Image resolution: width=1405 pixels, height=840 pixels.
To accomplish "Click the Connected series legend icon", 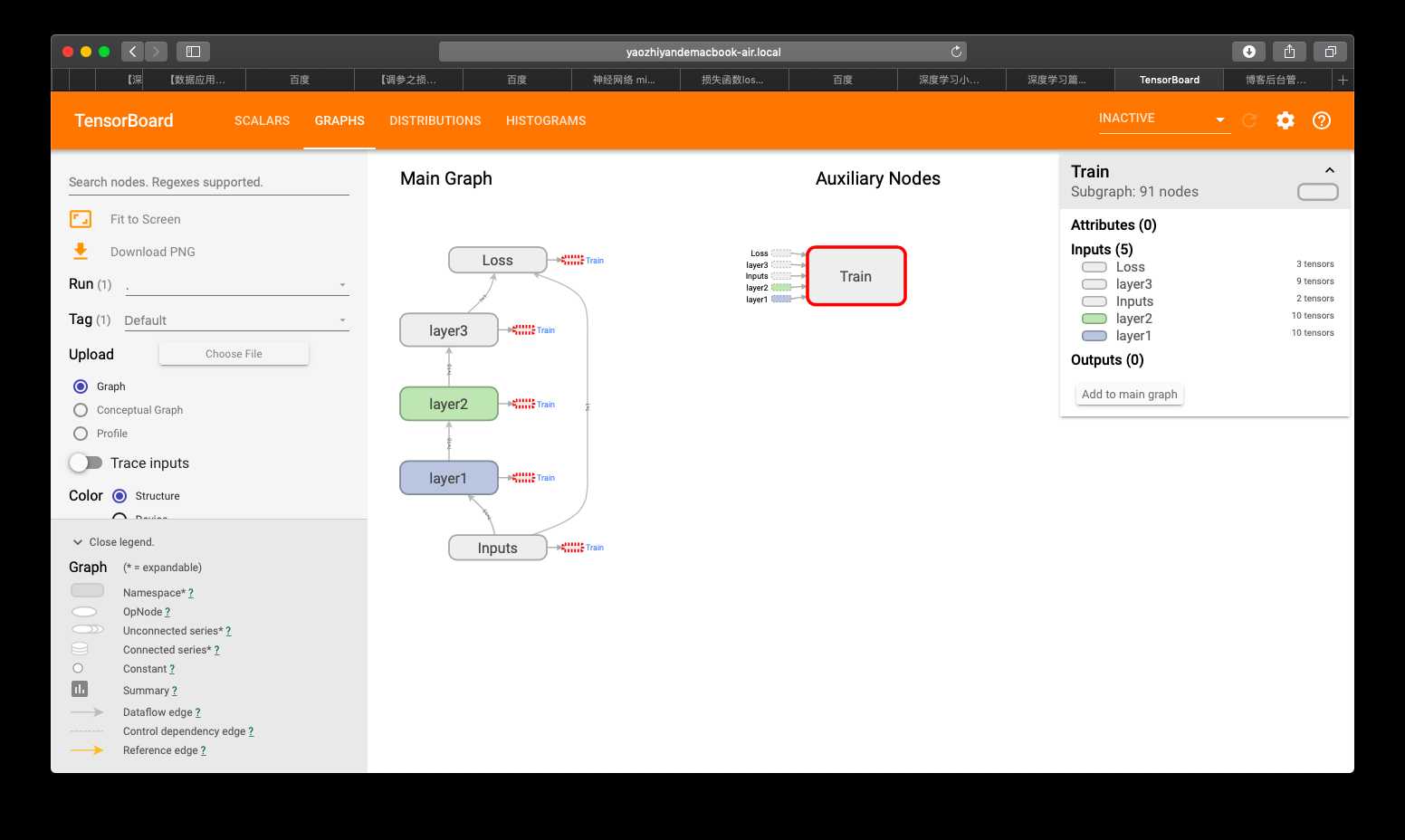I will [x=80, y=649].
